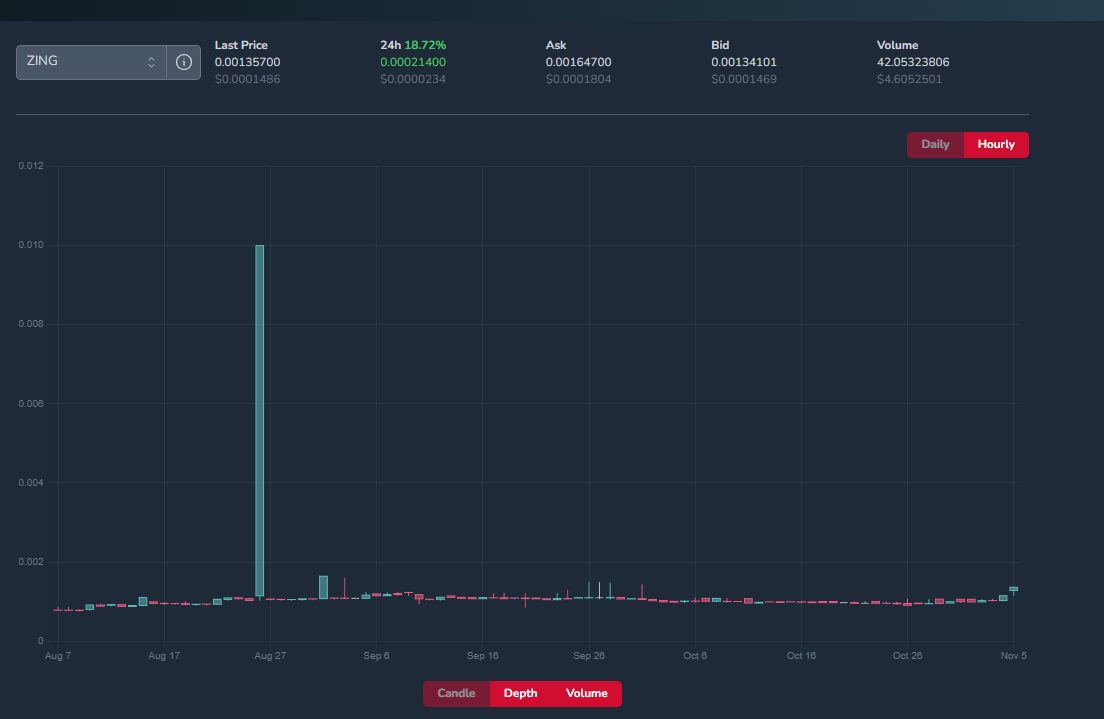
Task: Switch chart interval to Daily
Action: (x=935, y=144)
